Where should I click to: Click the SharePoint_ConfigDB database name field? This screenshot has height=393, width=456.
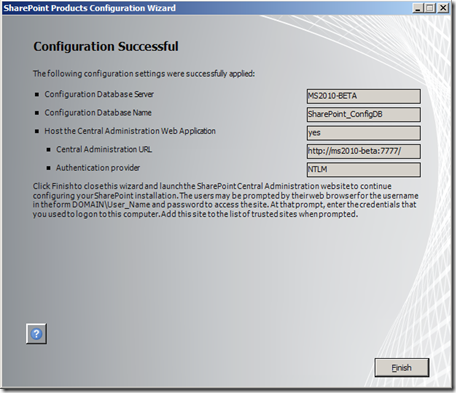[364, 115]
